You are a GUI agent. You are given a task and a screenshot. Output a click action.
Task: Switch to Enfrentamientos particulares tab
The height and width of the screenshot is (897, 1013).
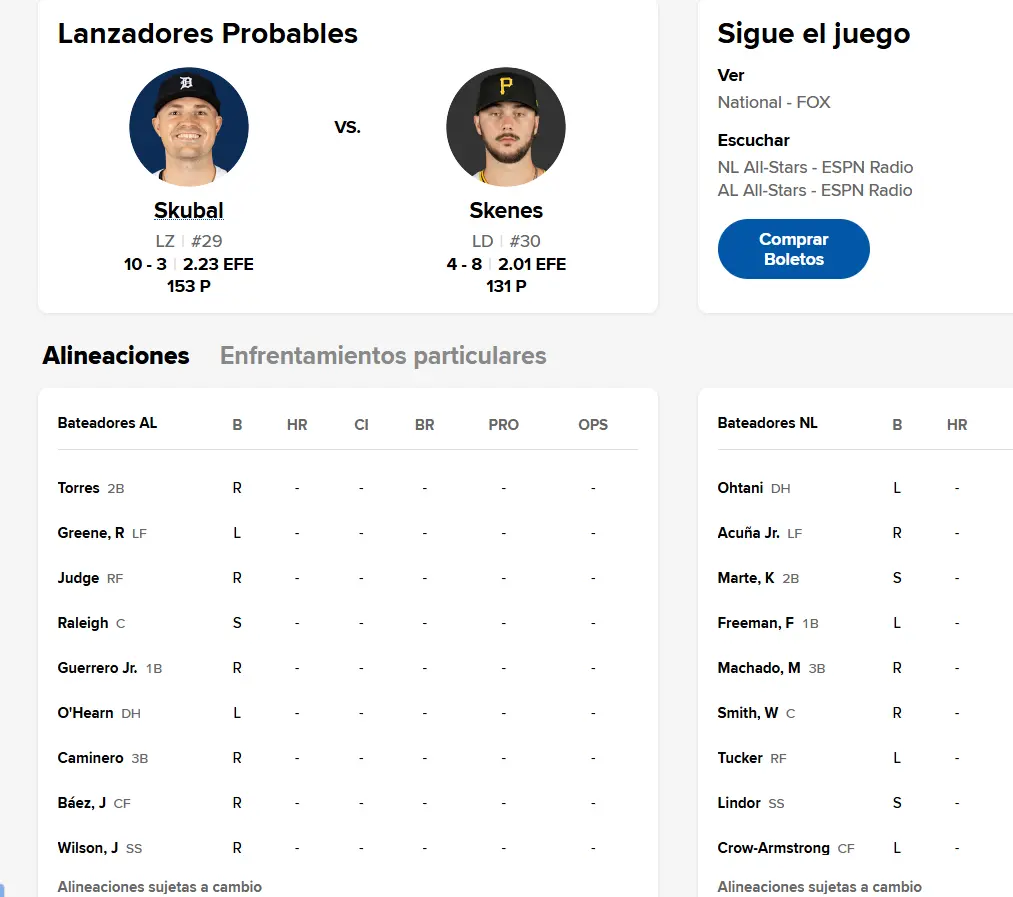383,355
